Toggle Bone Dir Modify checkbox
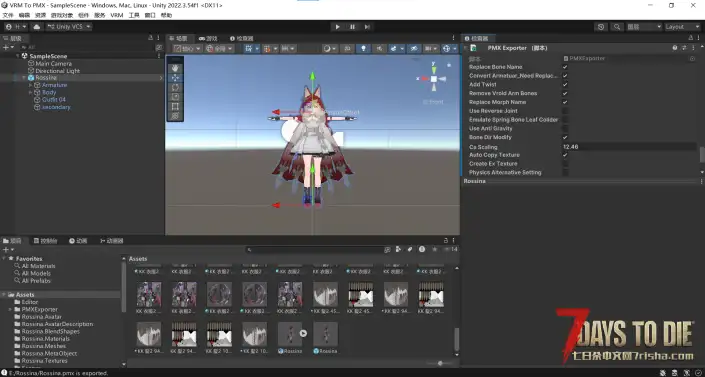The image size is (705, 377). 565,137
